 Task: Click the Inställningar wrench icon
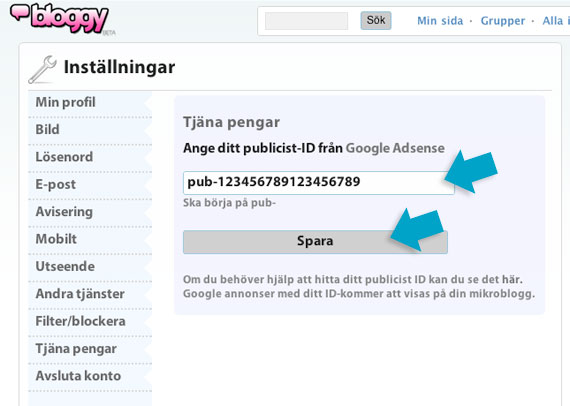[43, 69]
